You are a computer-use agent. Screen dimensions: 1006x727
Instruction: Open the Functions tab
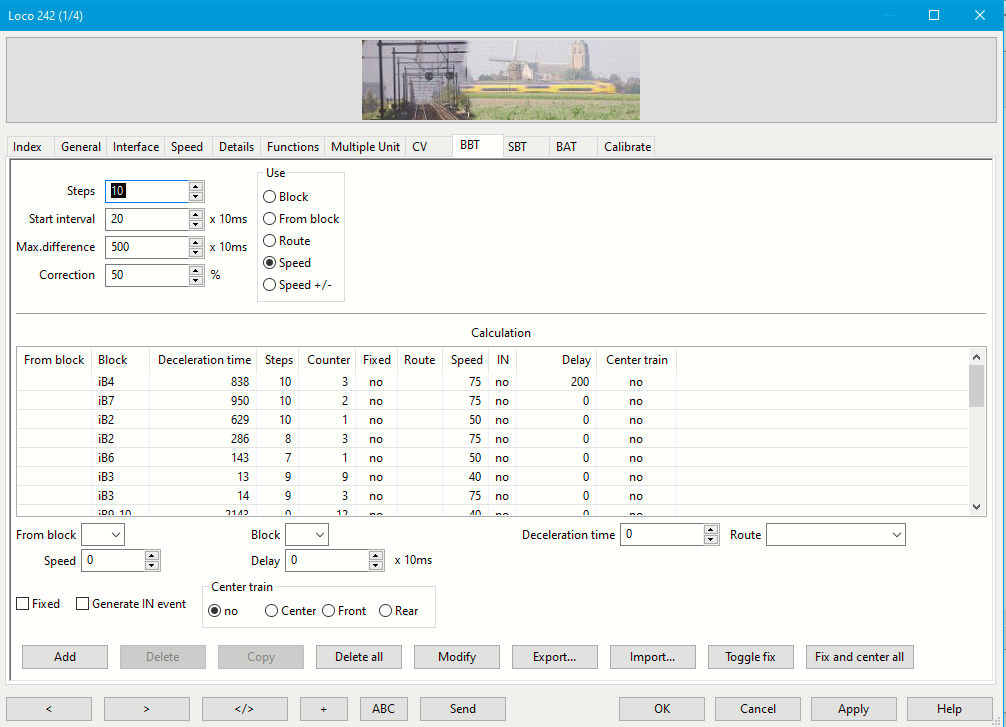[x=293, y=147]
